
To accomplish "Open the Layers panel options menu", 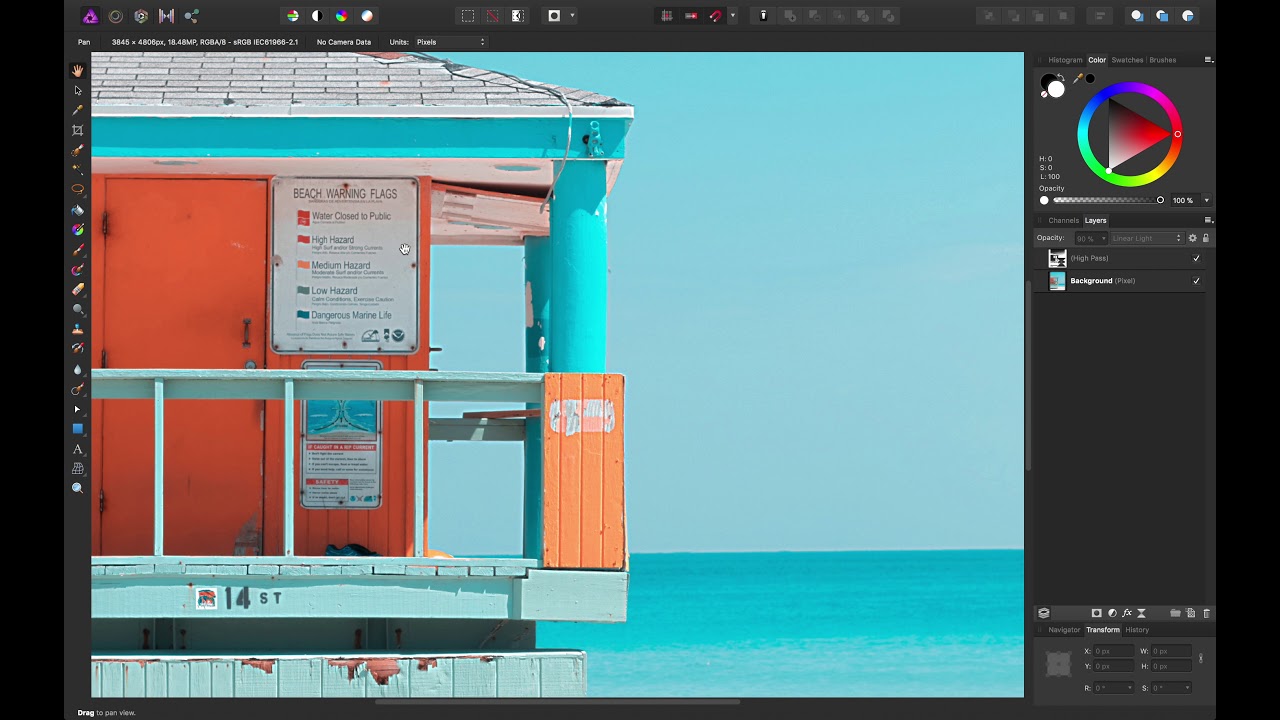I will [x=1208, y=220].
